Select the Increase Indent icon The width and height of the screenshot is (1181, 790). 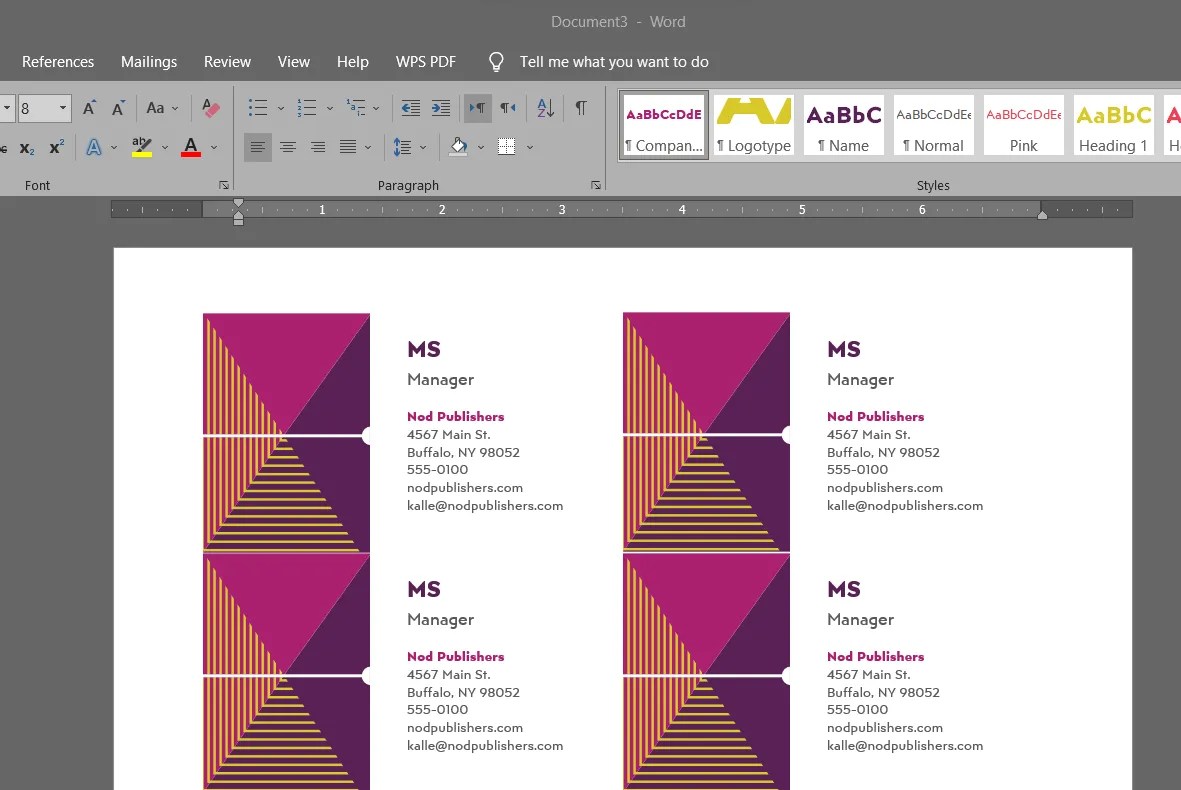440,107
